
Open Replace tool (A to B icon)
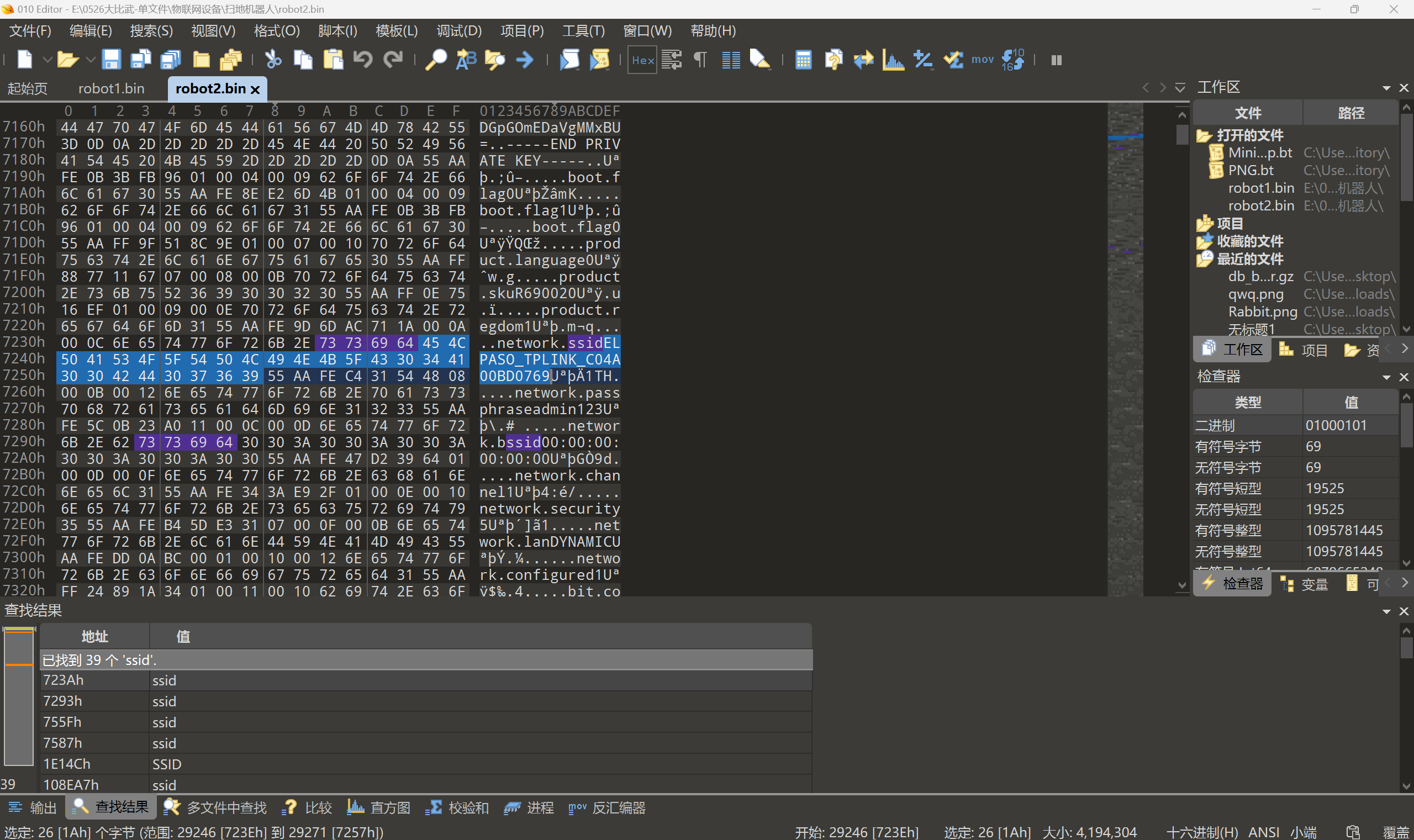click(x=466, y=60)
